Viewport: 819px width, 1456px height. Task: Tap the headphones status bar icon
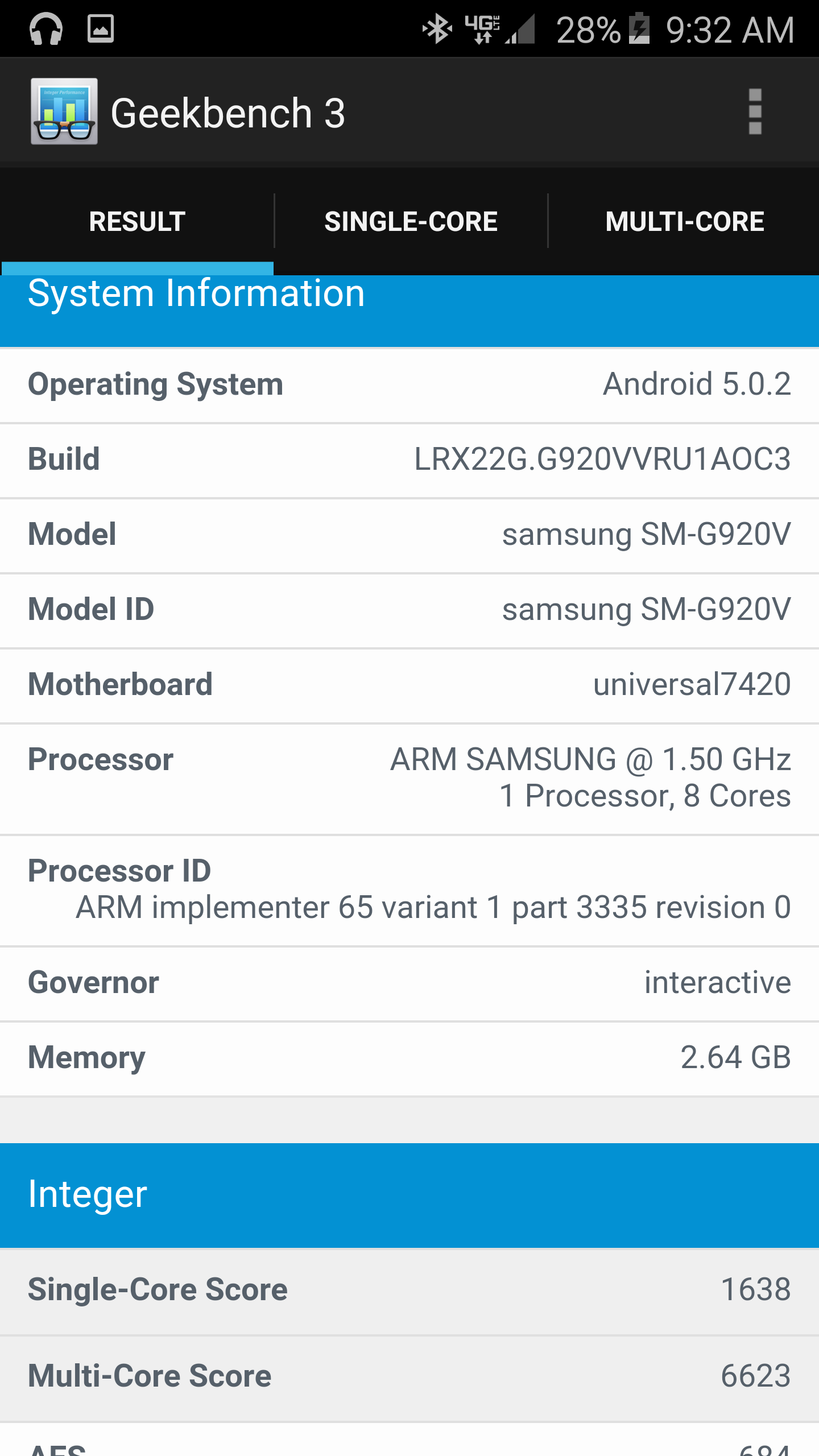point(45,28)
